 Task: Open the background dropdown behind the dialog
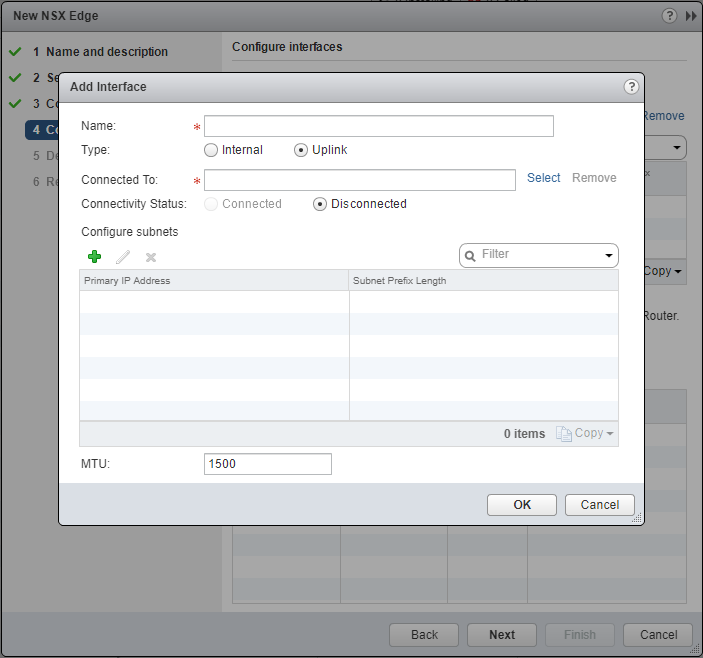tap(677, 148)
